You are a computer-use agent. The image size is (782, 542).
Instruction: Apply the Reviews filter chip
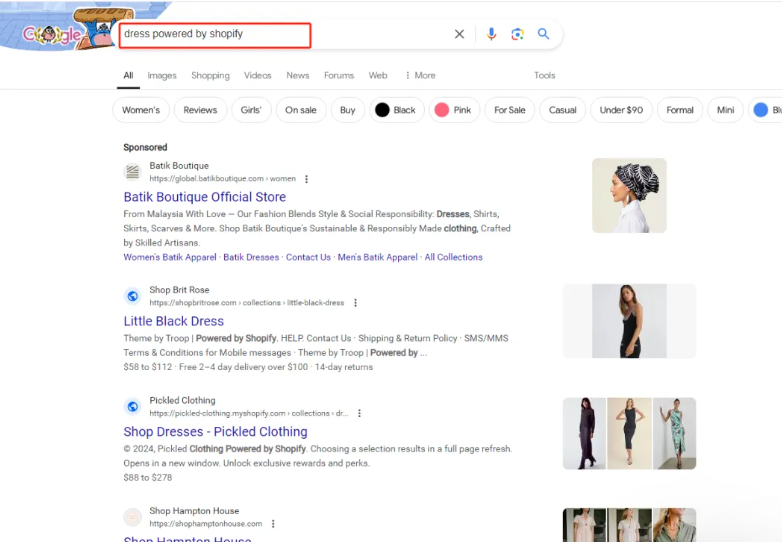click(x=200, y=110)
